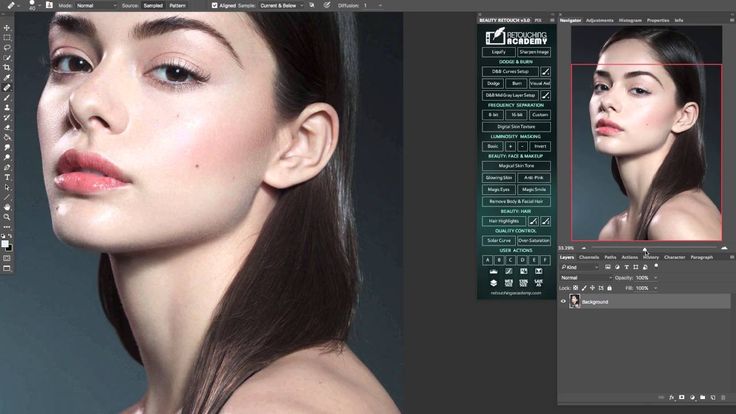The image size is (736, 414).
Task: Click the brush icon beside D&B Curves Setup
Action: pyautogui.click(x=545, y=71)
